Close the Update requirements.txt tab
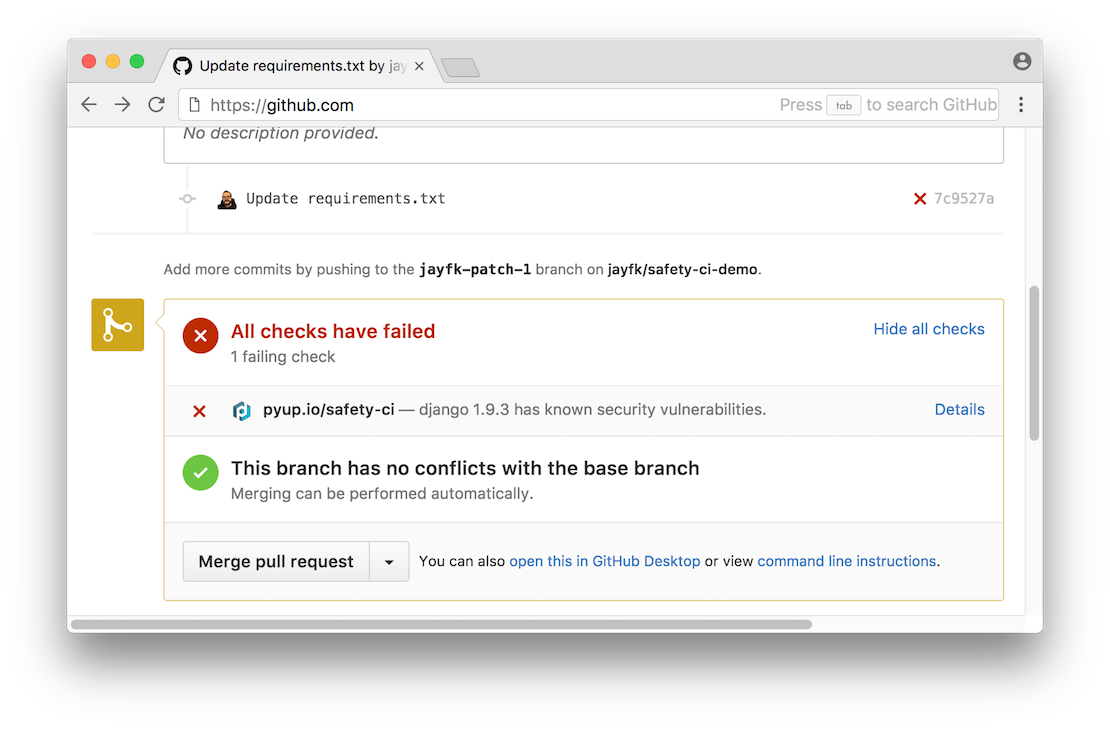 [419, 66]
